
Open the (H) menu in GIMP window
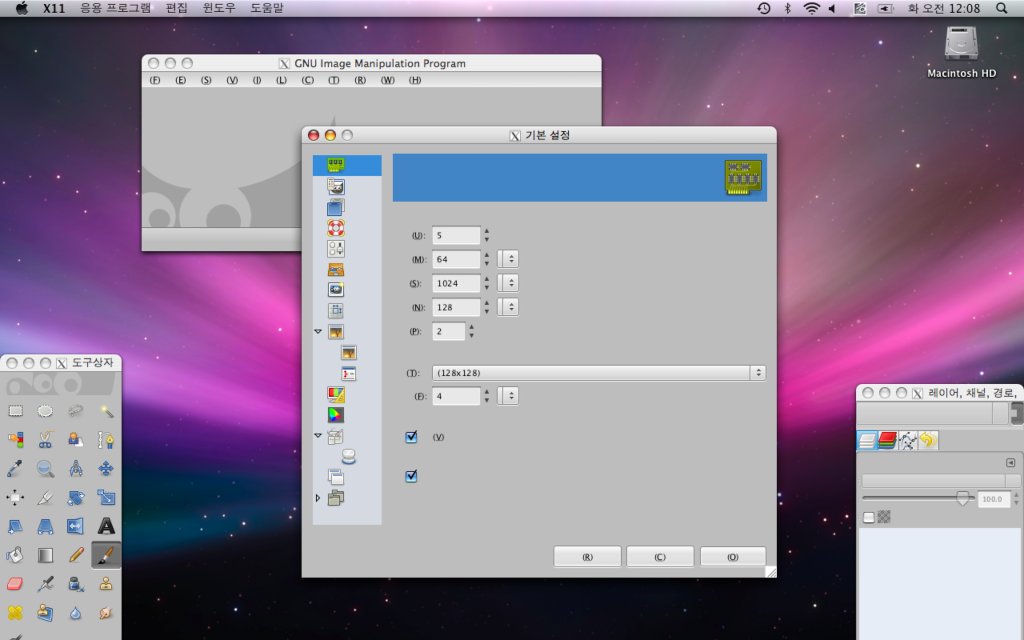[x=415, y=80]
